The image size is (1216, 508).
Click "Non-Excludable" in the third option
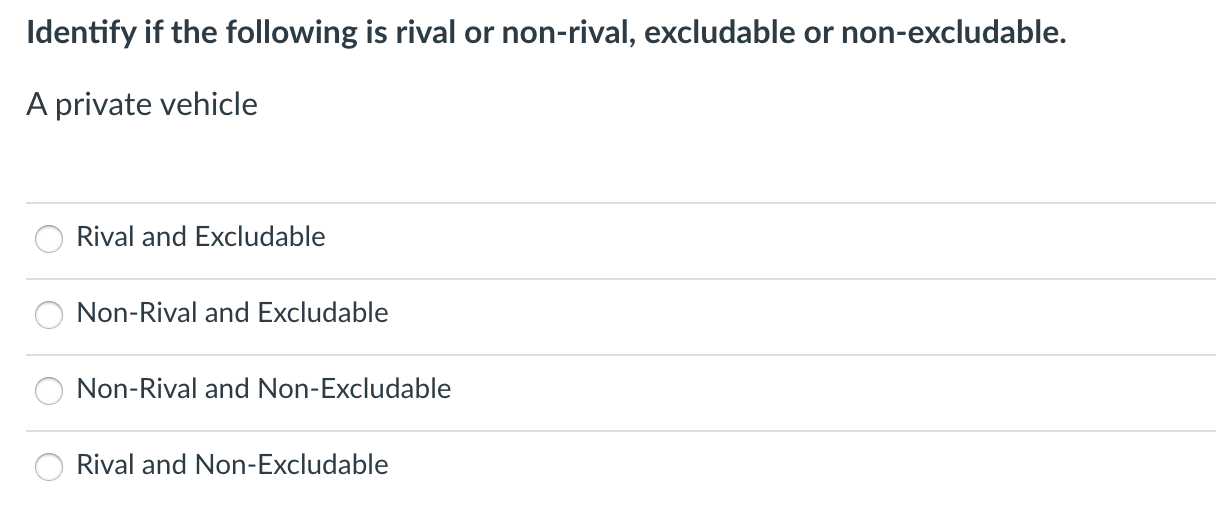coord(355,389)
